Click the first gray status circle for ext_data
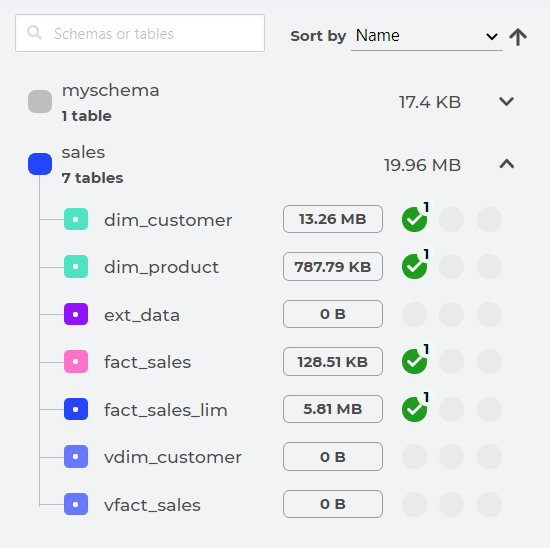Screen dimensions: 550x548 [414, 314]
